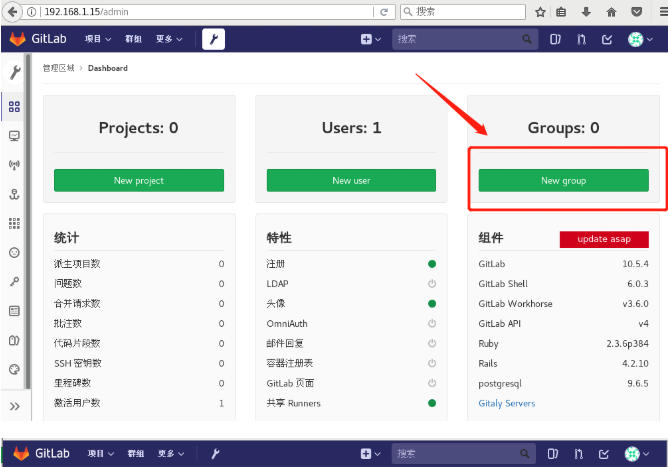The width and height of the screenshot is (668, 467).
Task: Click the 共享 Runners green indicator
Action: [432, 403]
